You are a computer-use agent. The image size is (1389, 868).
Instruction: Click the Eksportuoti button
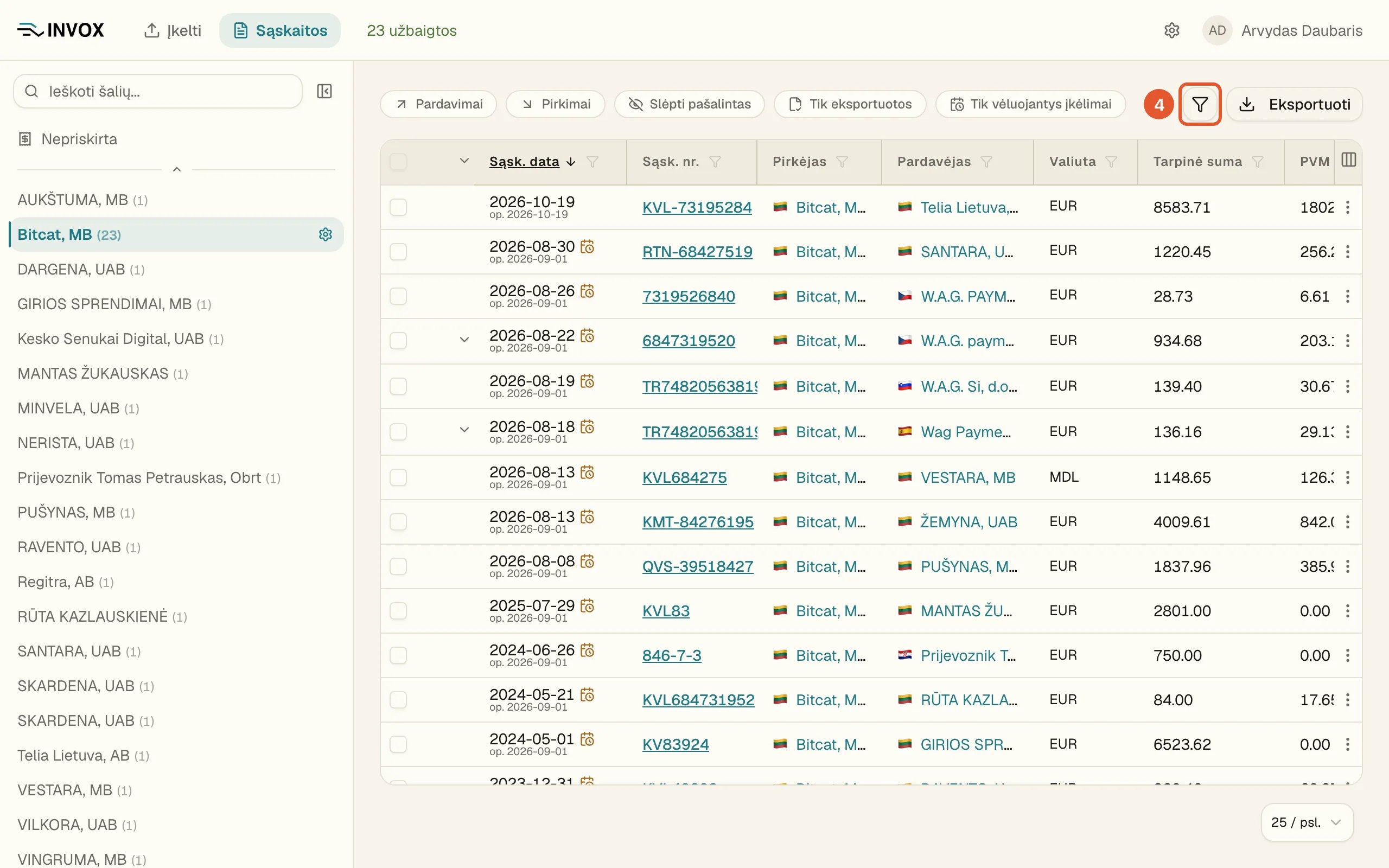(1294, 105)
